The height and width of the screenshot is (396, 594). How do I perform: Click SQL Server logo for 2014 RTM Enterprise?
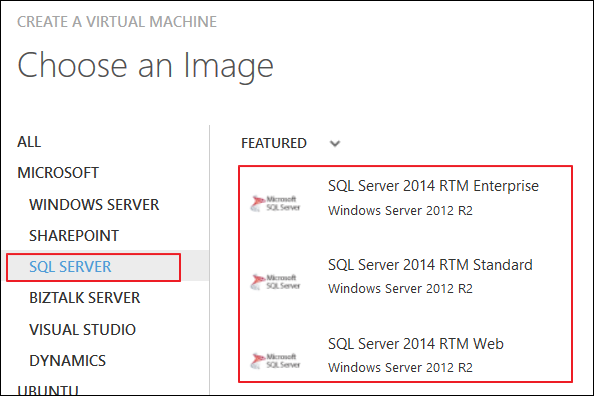coord(275,203)
